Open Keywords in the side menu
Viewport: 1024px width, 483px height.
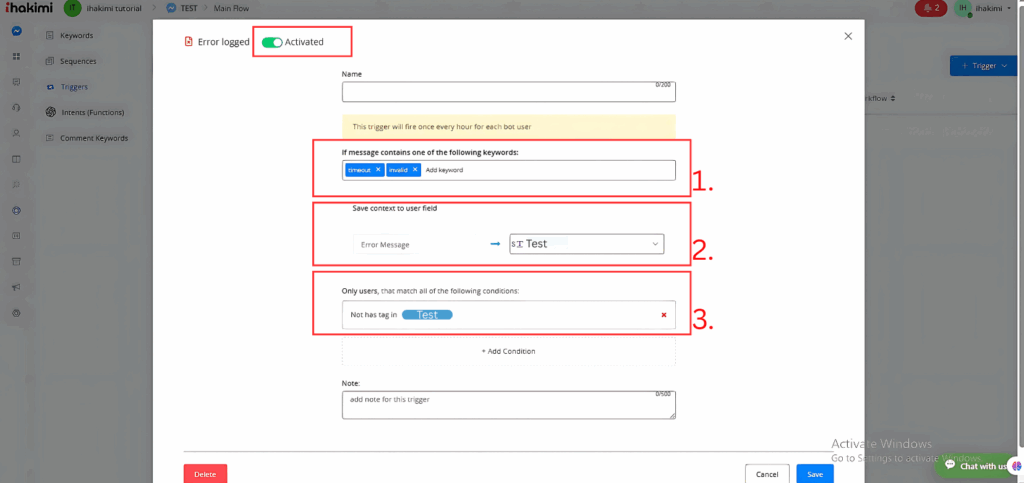(76, 36)
